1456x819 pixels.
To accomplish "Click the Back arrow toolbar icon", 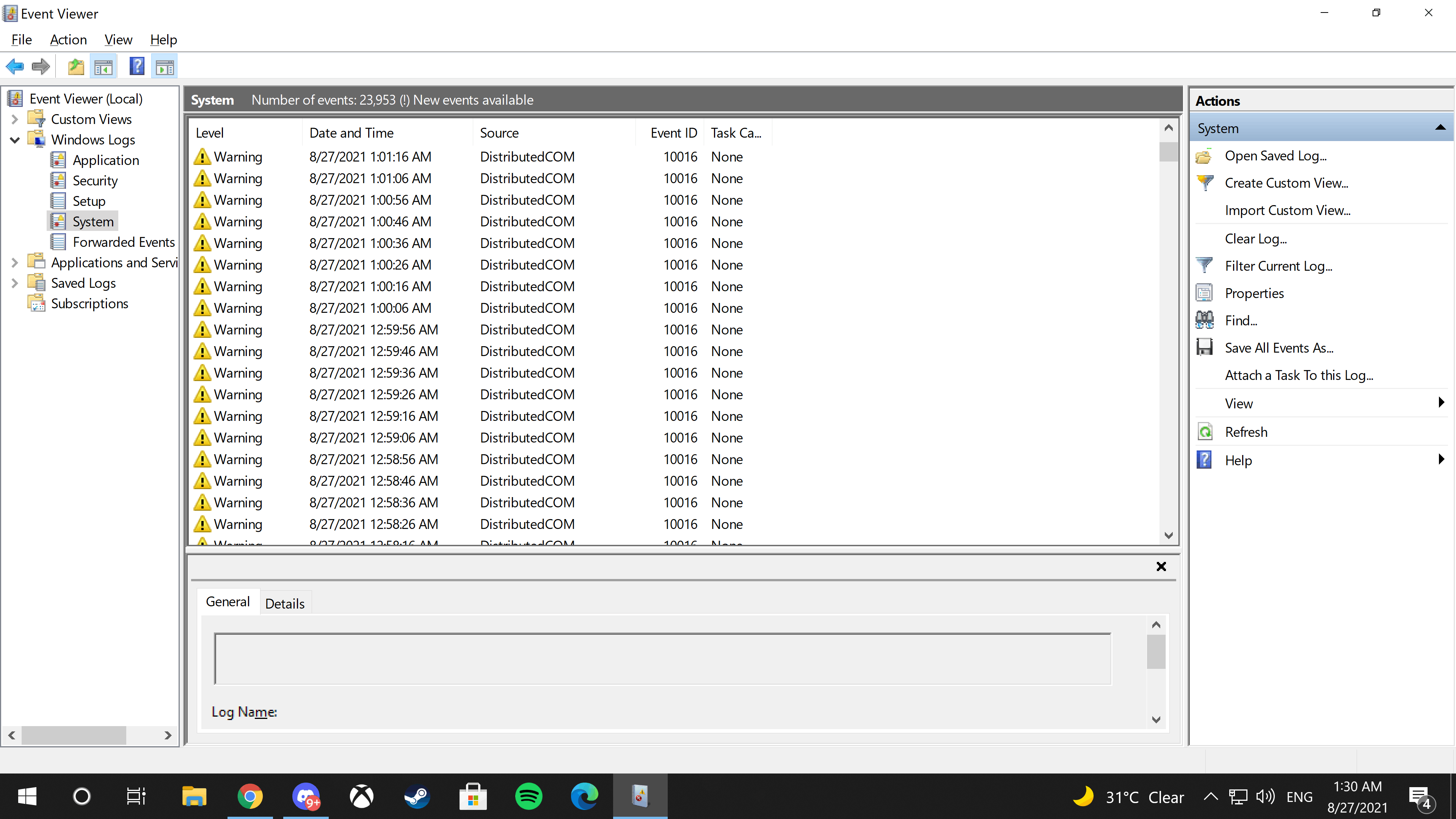I will pos(15,67).
